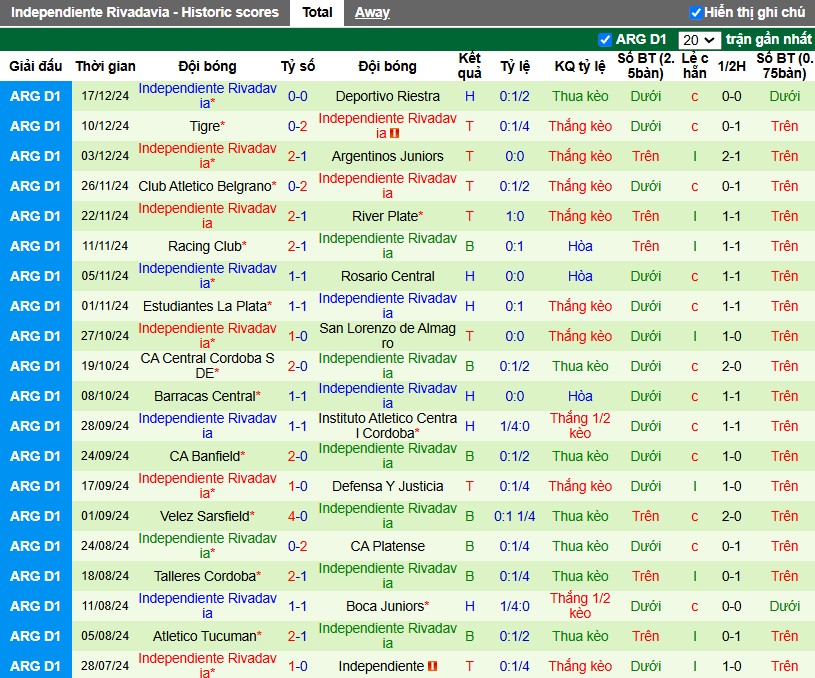
Task: Open Barracas Central team link
Action: (205, 396)
